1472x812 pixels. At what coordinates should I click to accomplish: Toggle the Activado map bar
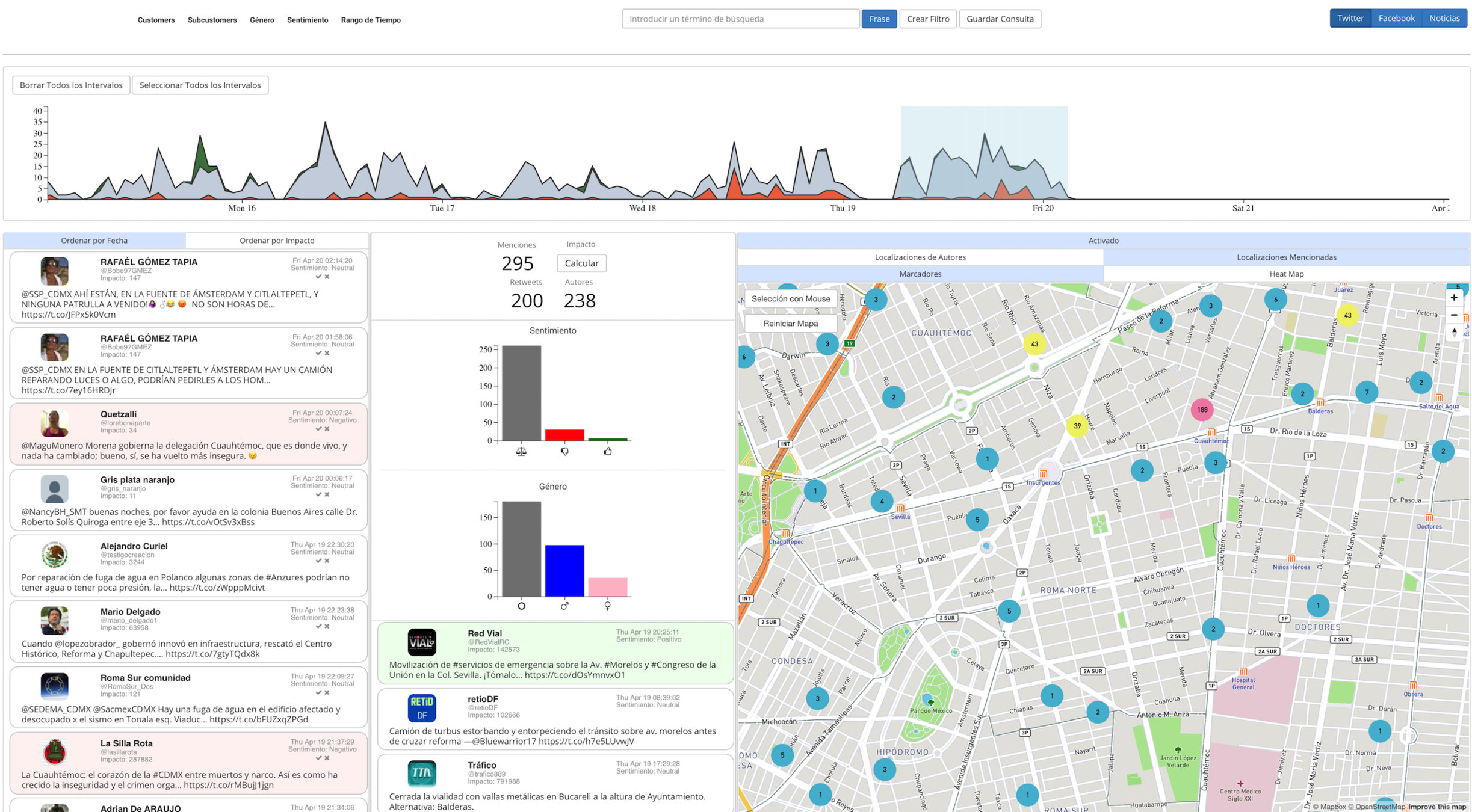coord(1103,241)
